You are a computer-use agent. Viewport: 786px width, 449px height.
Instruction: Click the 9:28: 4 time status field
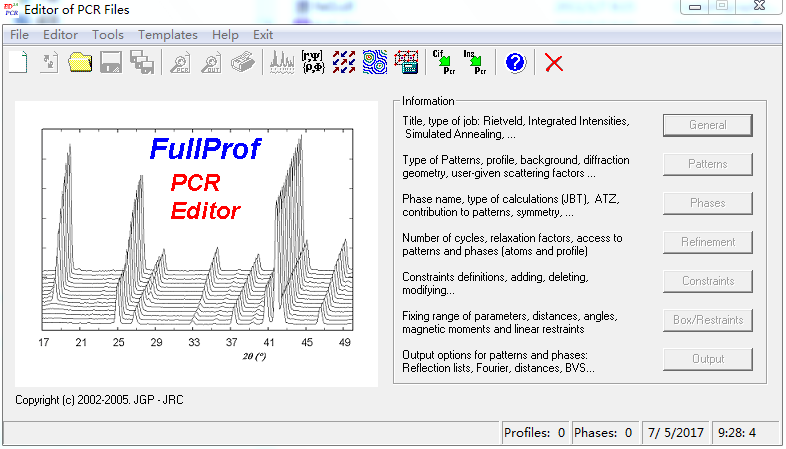click(745, 433)
